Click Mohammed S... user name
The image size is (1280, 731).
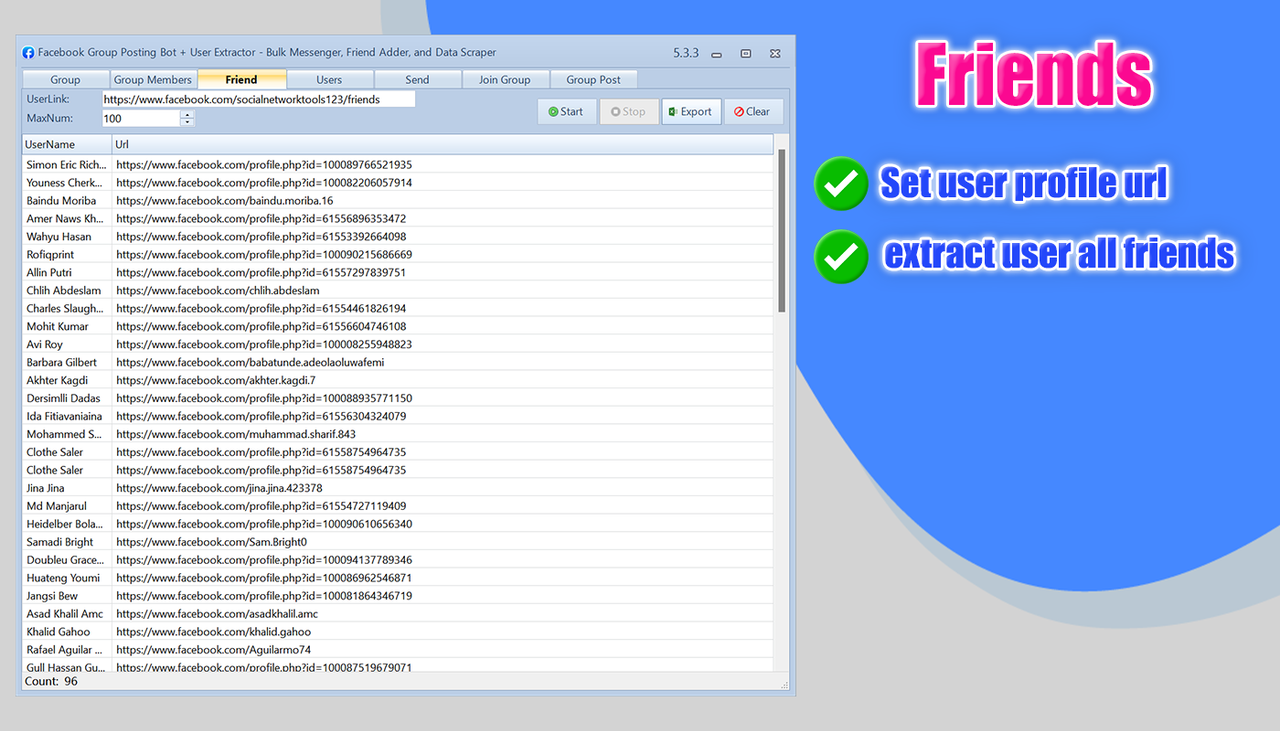(x=63, y=435)
